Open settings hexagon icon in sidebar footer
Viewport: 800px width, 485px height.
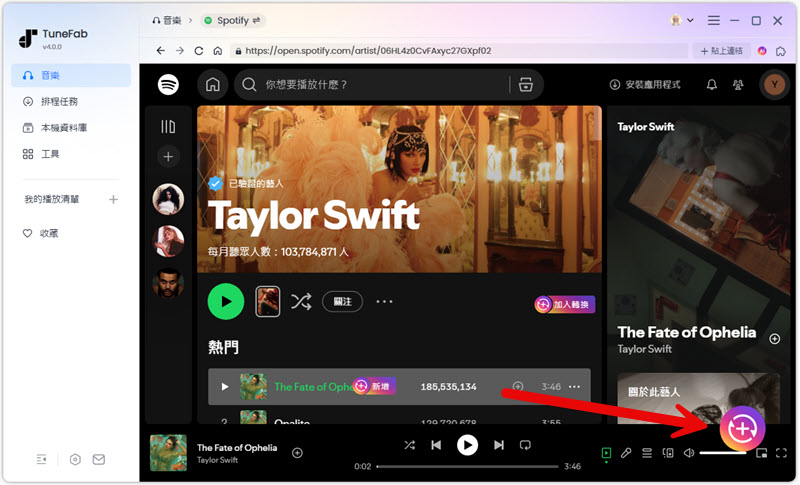click(x=75, y=460)
